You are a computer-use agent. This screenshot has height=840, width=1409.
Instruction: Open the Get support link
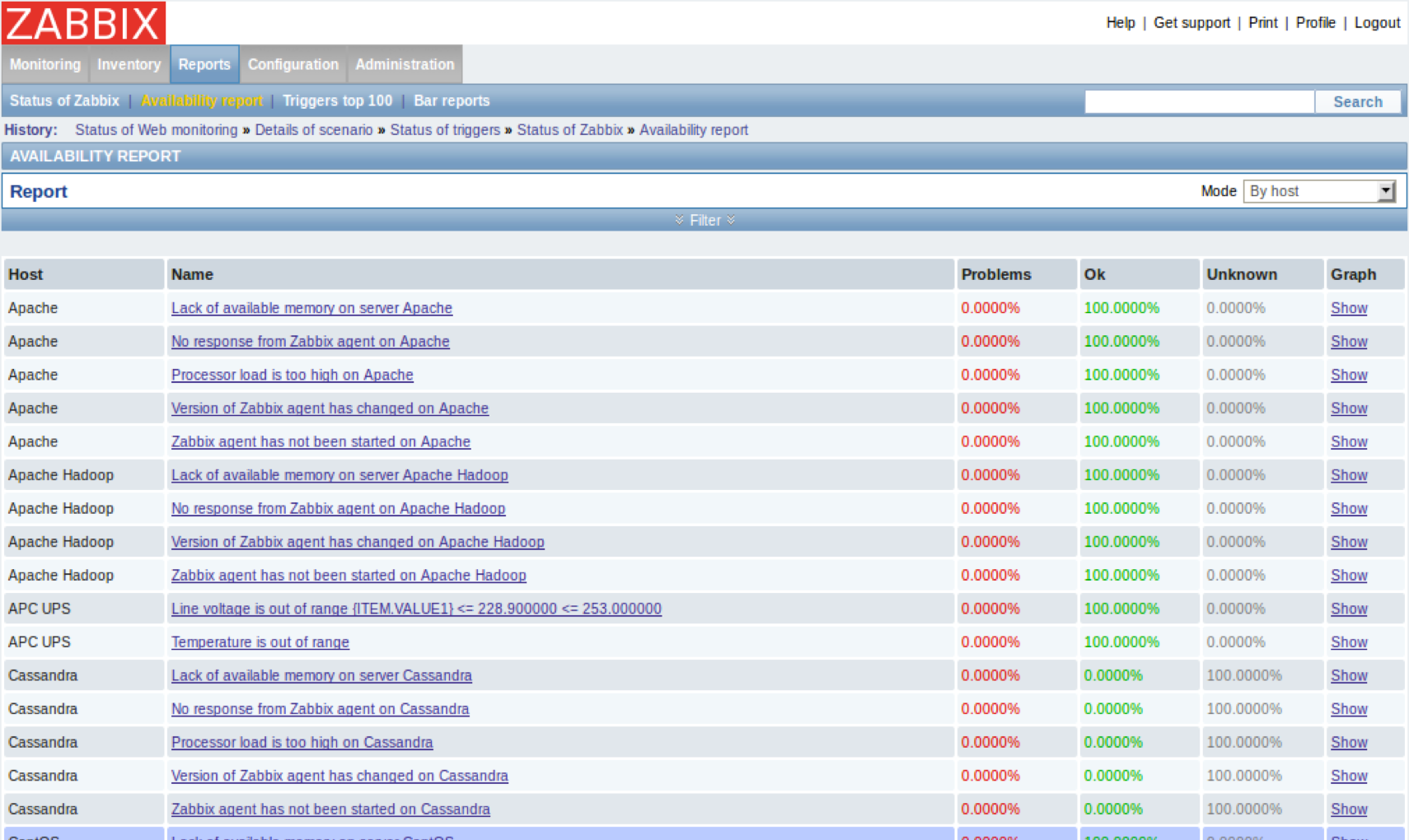click(x=1191, y=23)
